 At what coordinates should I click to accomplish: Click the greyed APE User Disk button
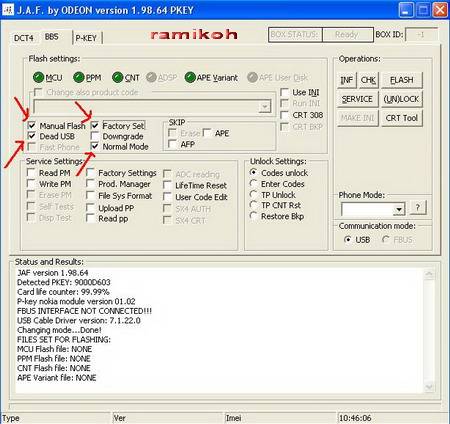tap(252, 78)
